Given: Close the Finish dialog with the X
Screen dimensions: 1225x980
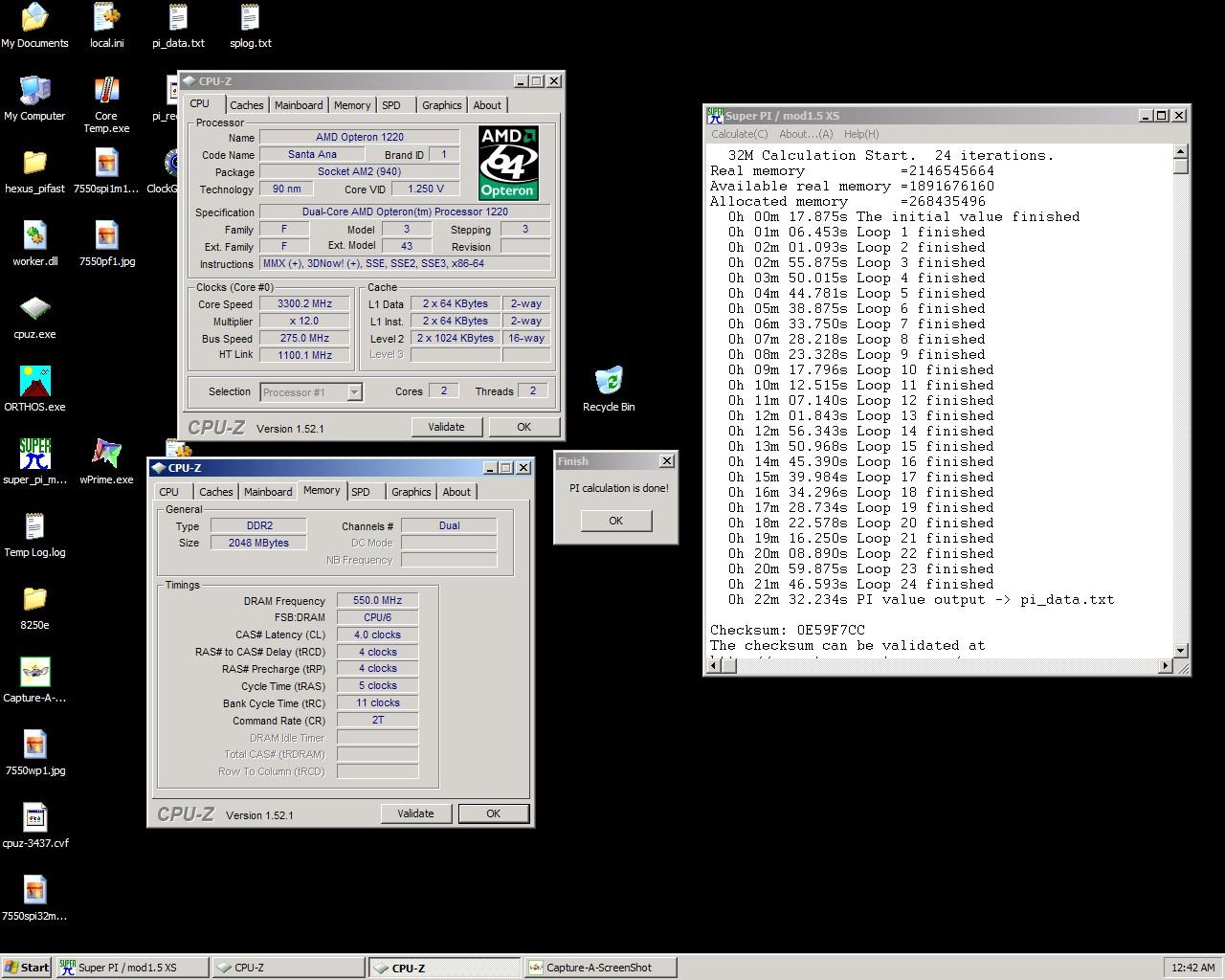Looking at the screenshot, I should (667, 461).
